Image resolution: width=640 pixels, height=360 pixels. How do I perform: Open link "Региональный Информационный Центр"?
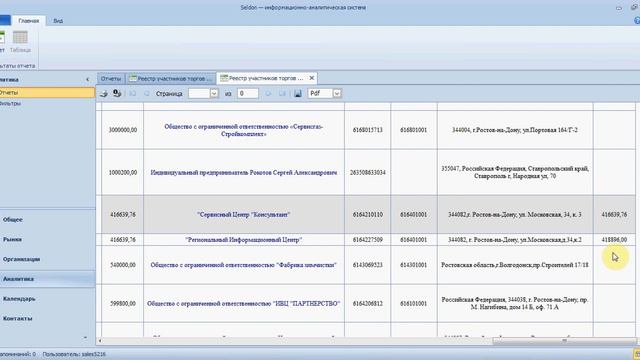pyautogui.click(x=244, y=240)
